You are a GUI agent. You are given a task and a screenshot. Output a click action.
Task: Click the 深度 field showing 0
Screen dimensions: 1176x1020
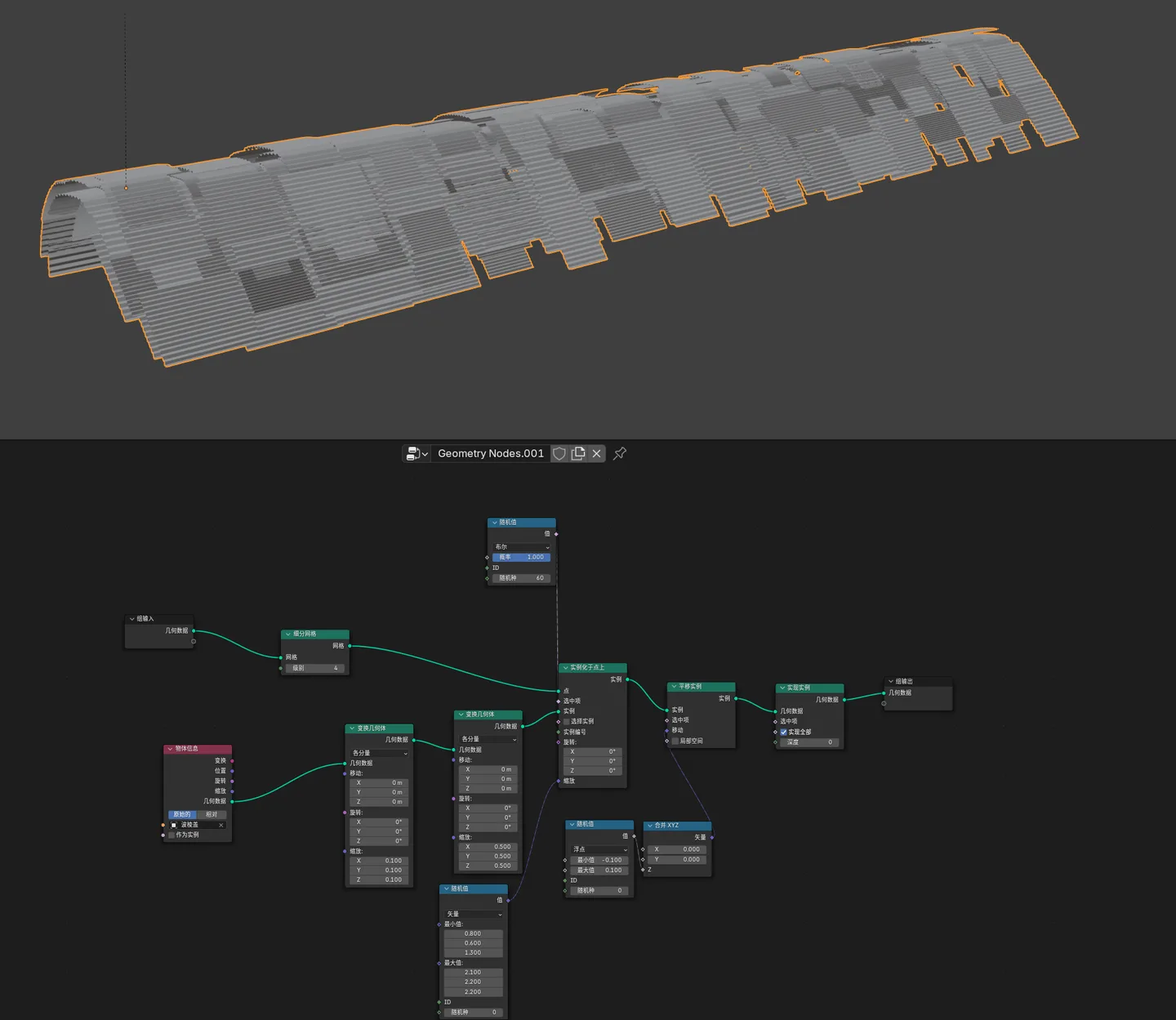click(808, 742)
